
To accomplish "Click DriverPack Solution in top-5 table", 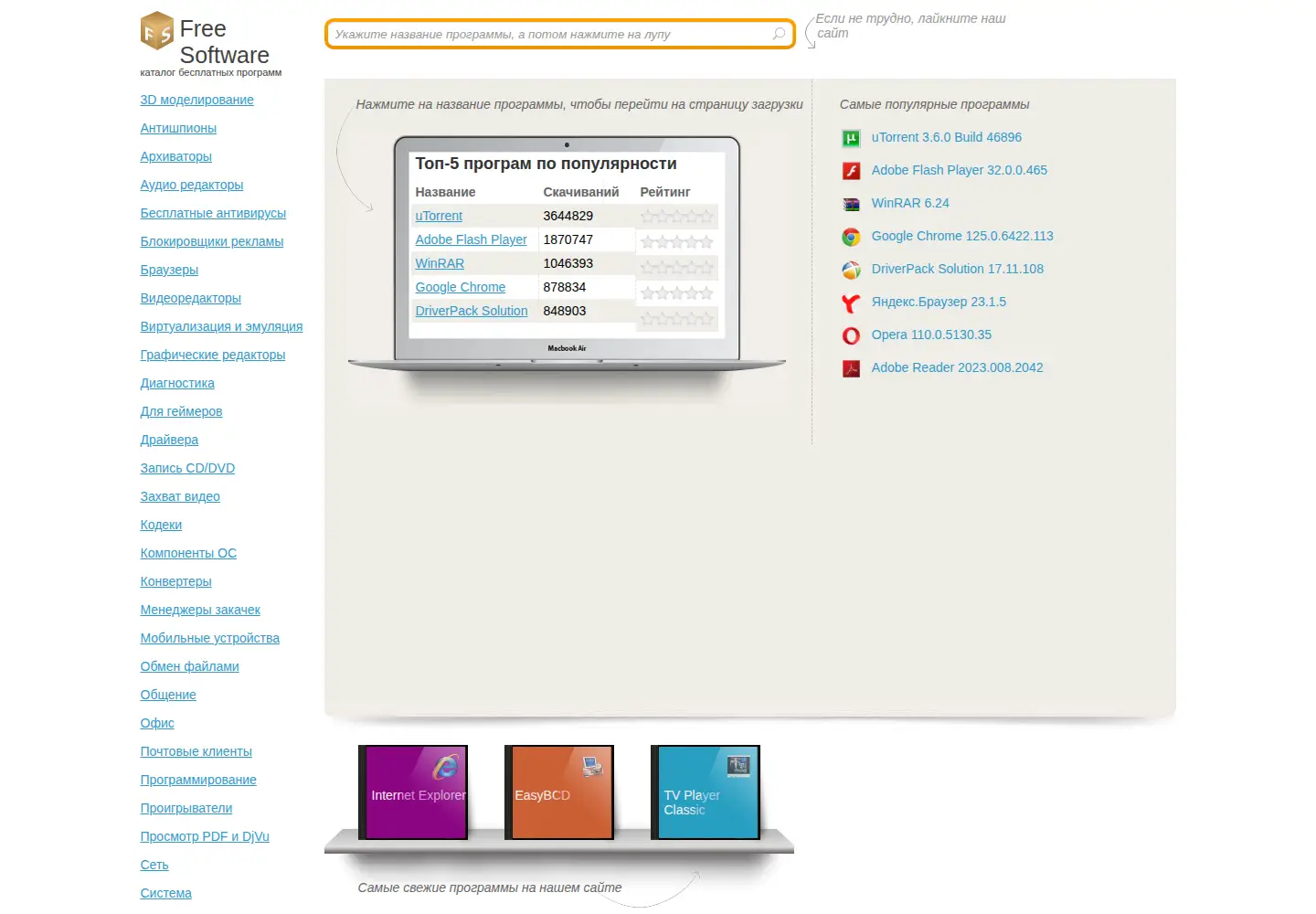I will 472,311.
